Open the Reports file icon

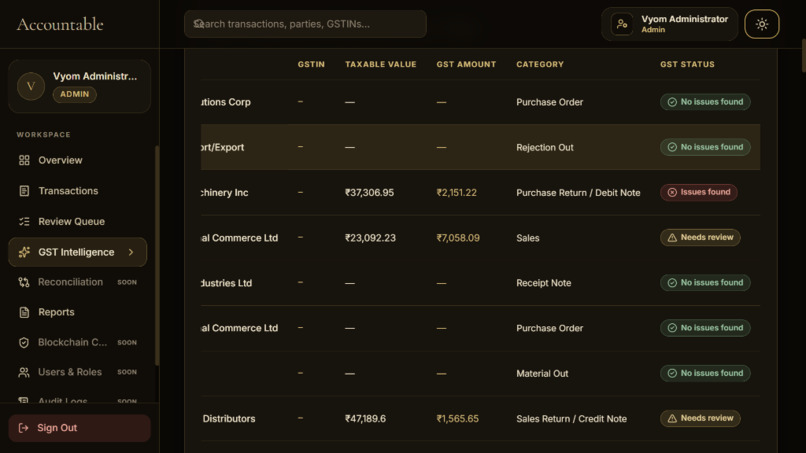click(x=24, y=312)
